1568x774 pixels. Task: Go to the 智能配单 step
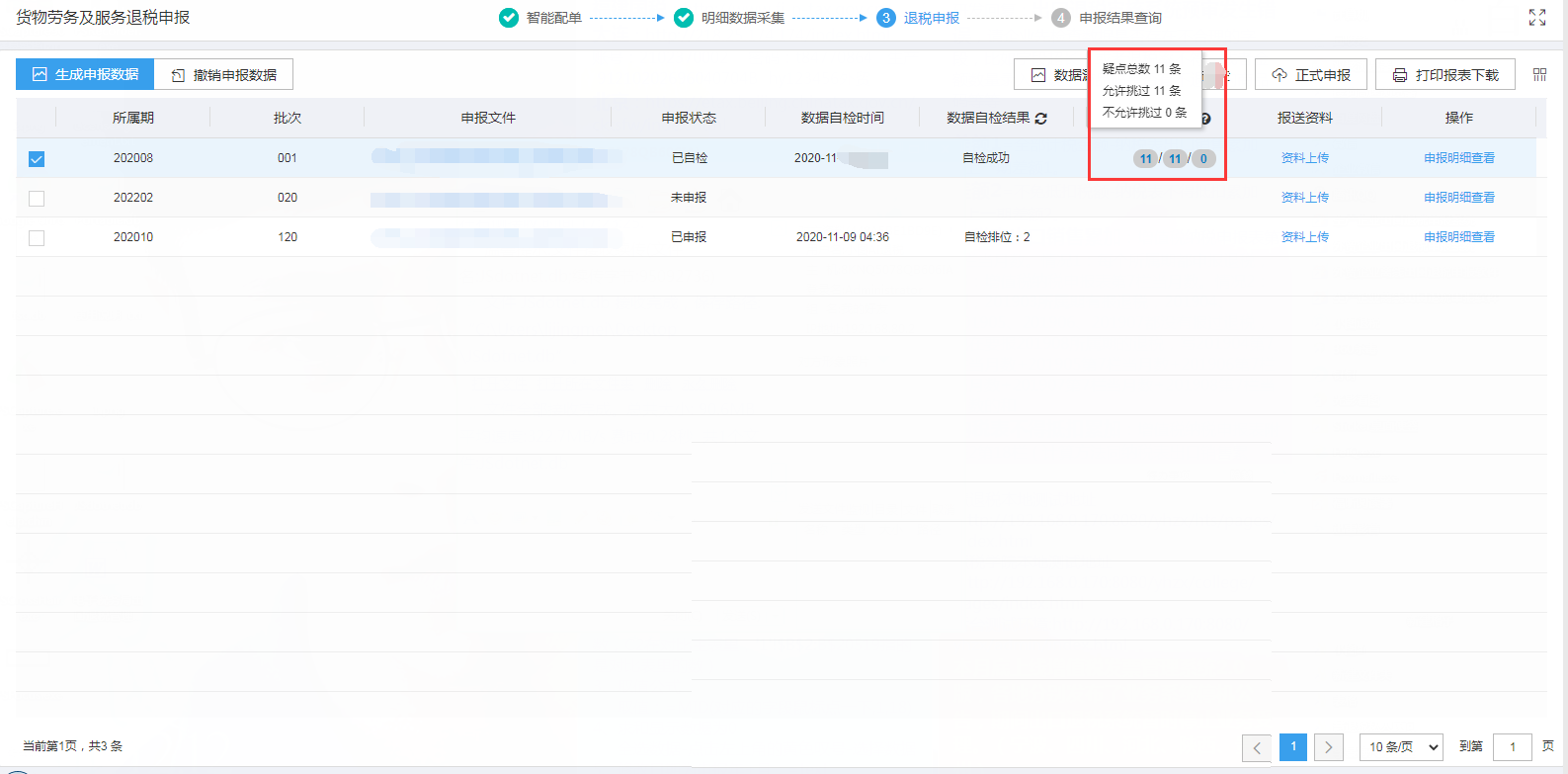[554, 18]
